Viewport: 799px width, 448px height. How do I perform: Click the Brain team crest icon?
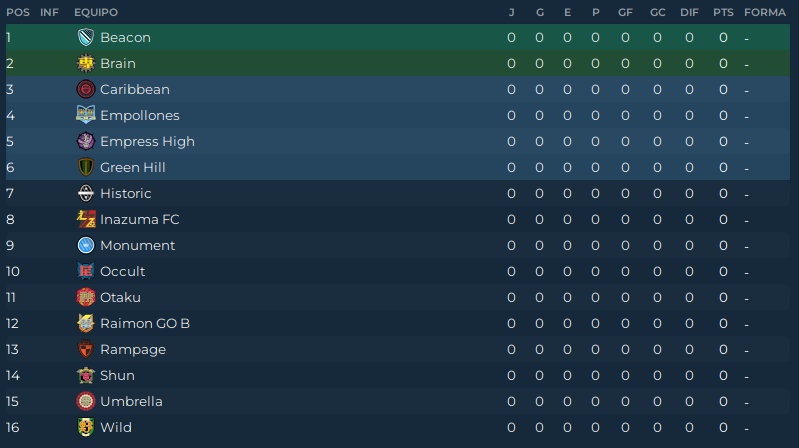[86, 63]
